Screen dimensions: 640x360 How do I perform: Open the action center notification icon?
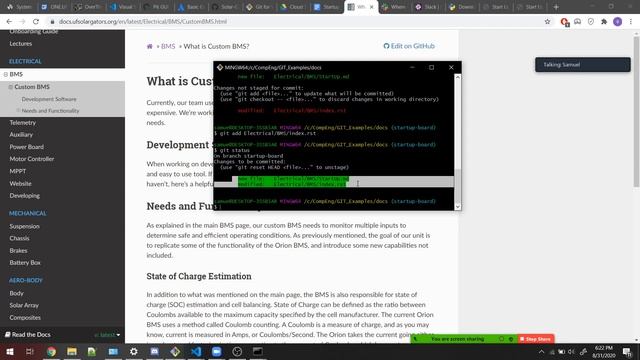pos(627,352)
